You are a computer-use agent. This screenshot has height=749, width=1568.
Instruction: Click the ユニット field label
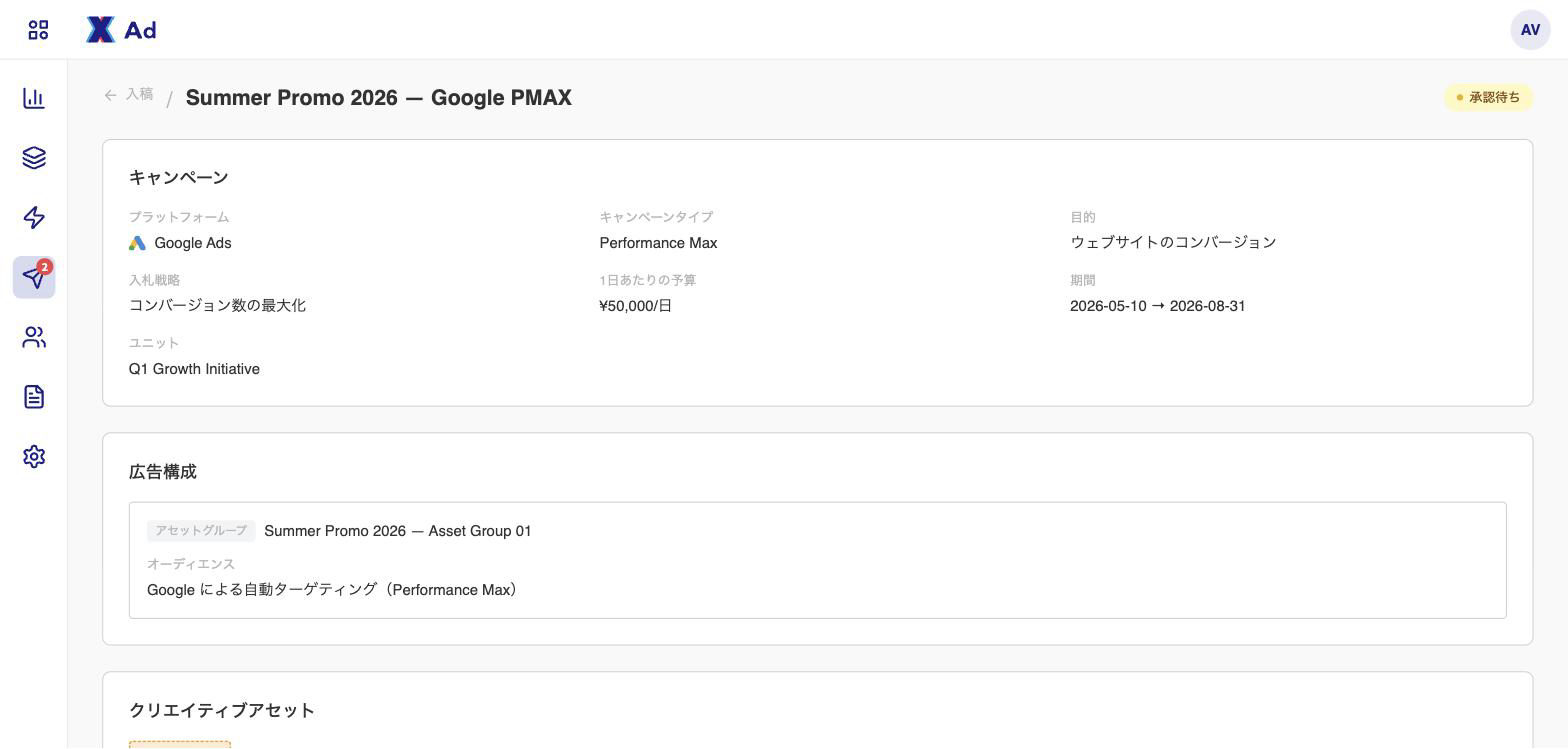tap(154, 343)
